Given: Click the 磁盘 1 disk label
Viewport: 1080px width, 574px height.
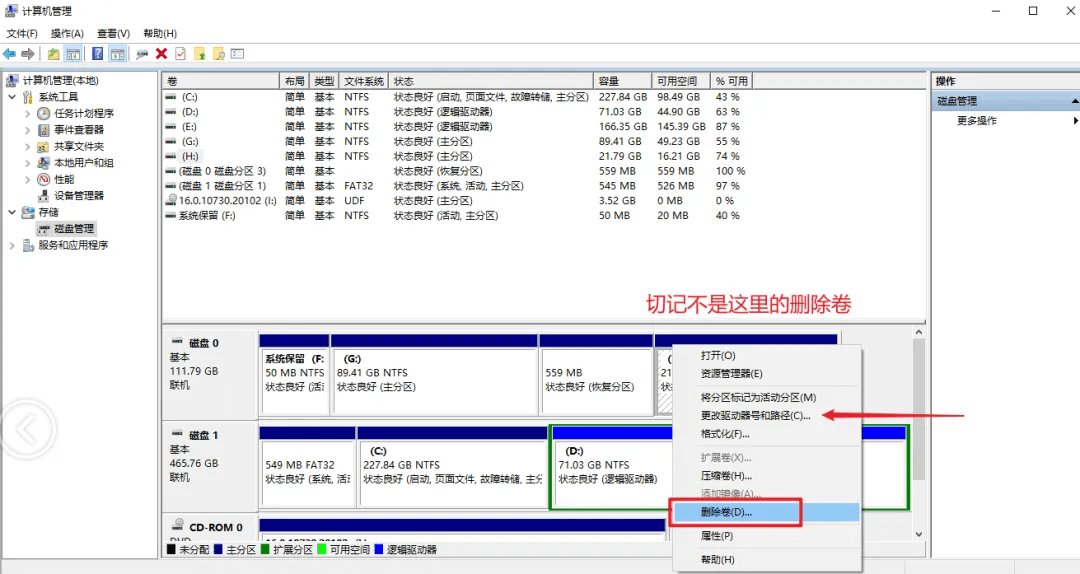Looking at the screenshot, I should pos(204,435).
